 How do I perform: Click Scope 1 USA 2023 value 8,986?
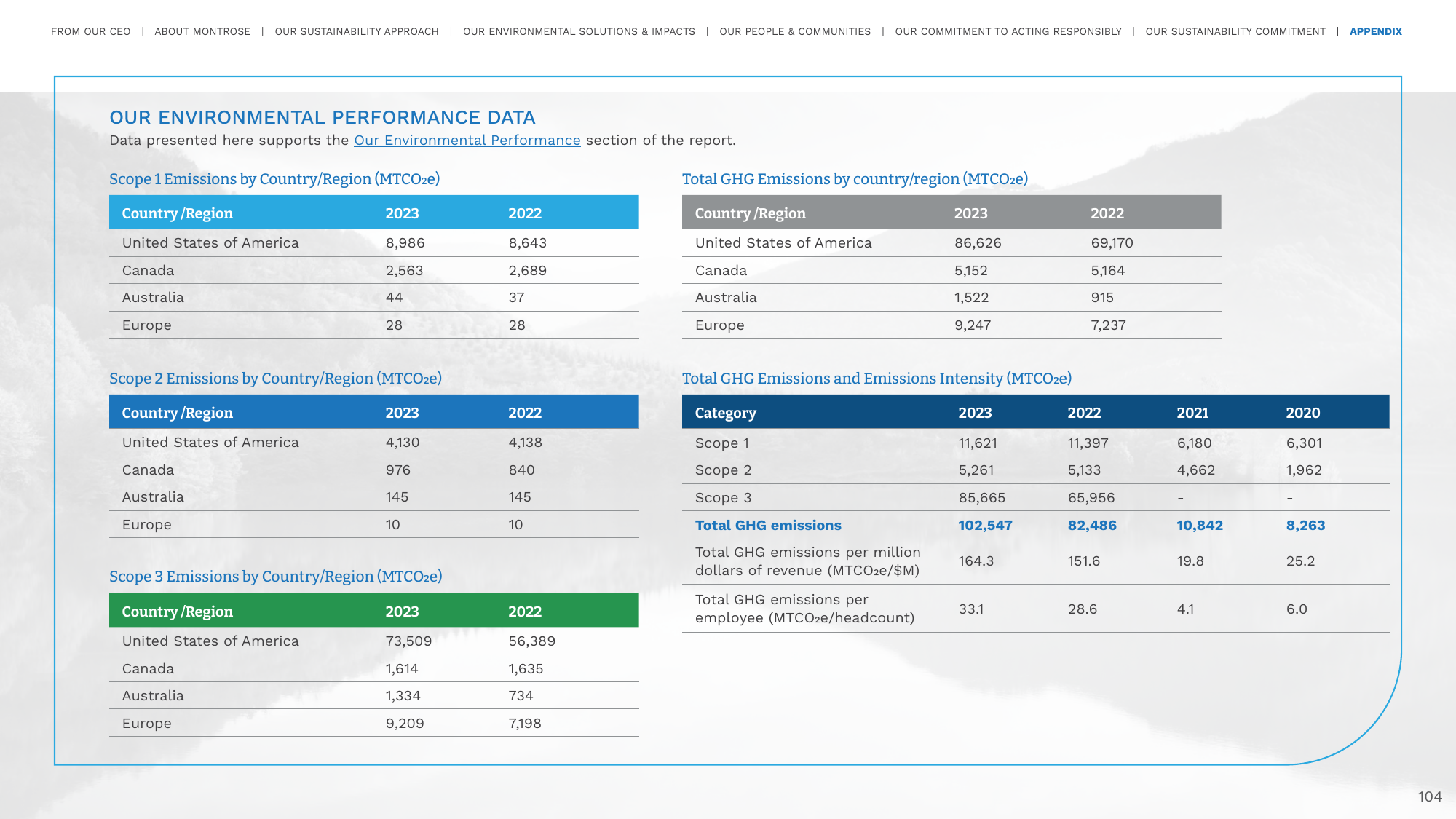point(405,243)
